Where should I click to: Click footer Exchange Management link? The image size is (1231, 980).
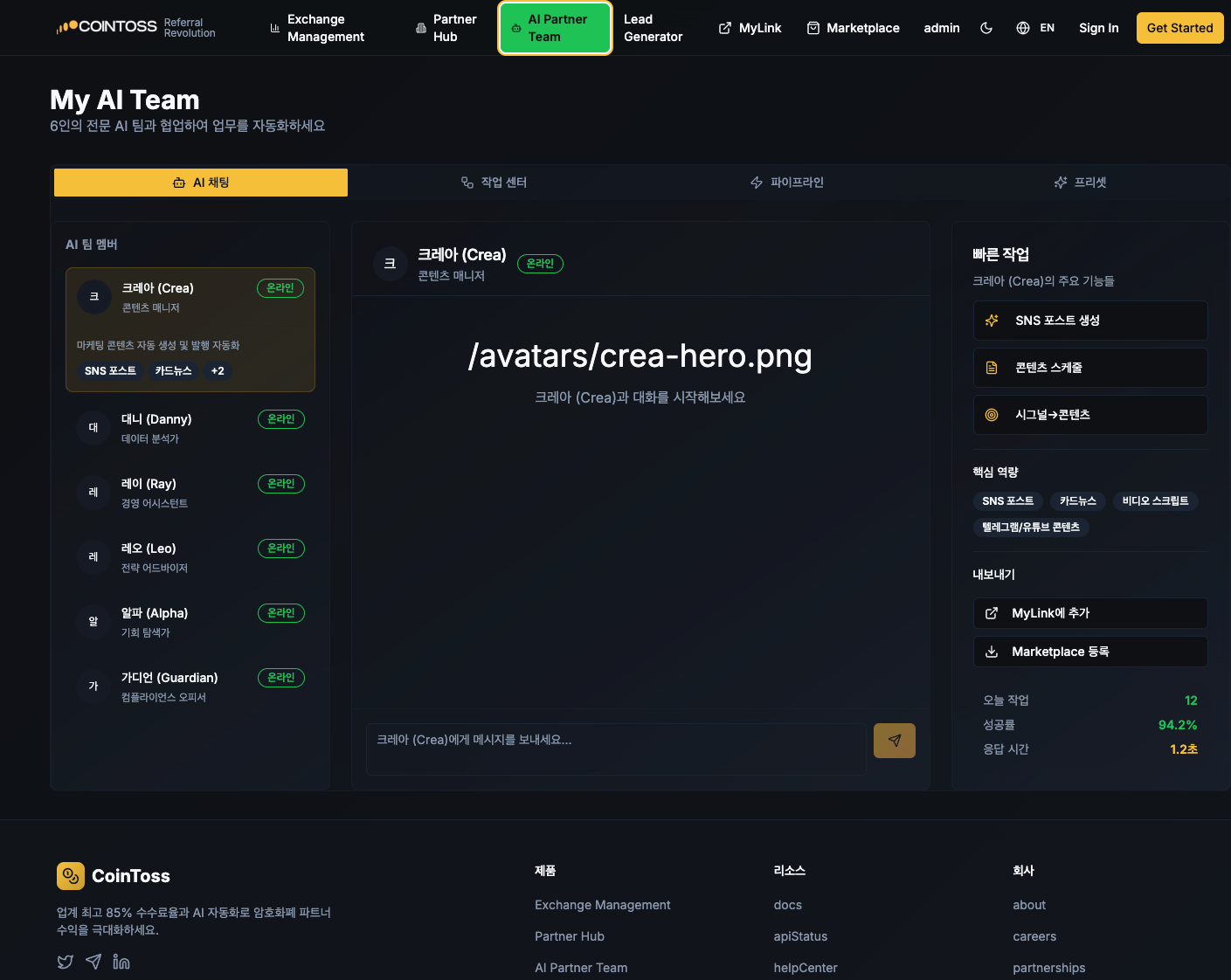click(603, 905)
